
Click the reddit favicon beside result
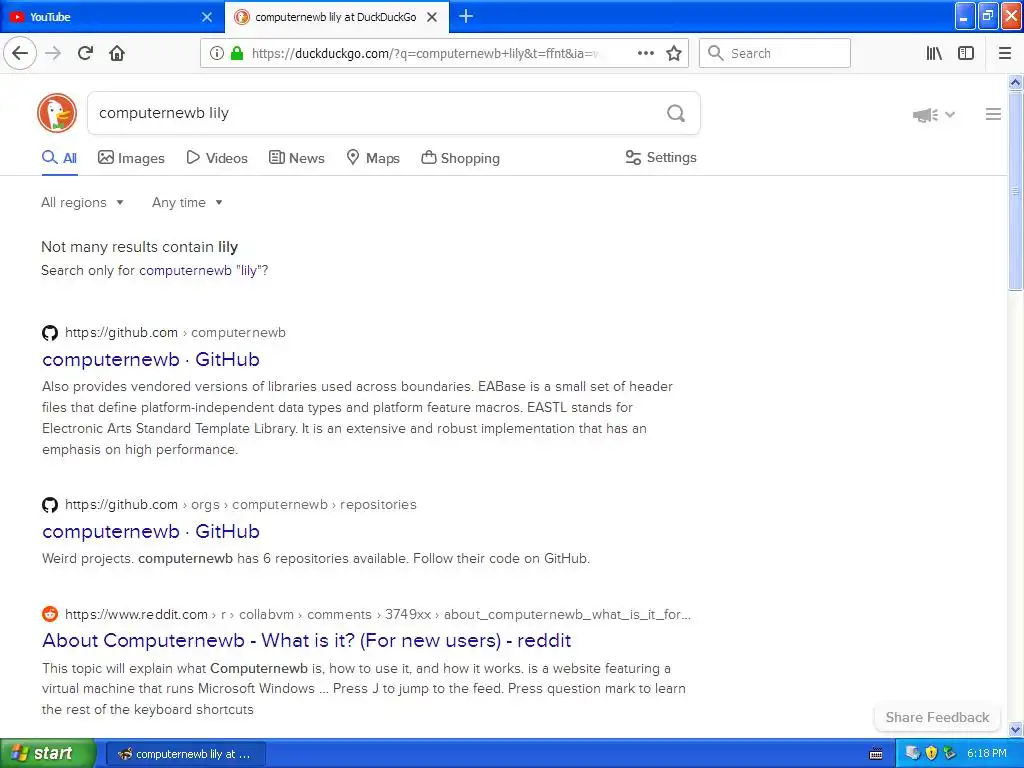click(50, 614)
